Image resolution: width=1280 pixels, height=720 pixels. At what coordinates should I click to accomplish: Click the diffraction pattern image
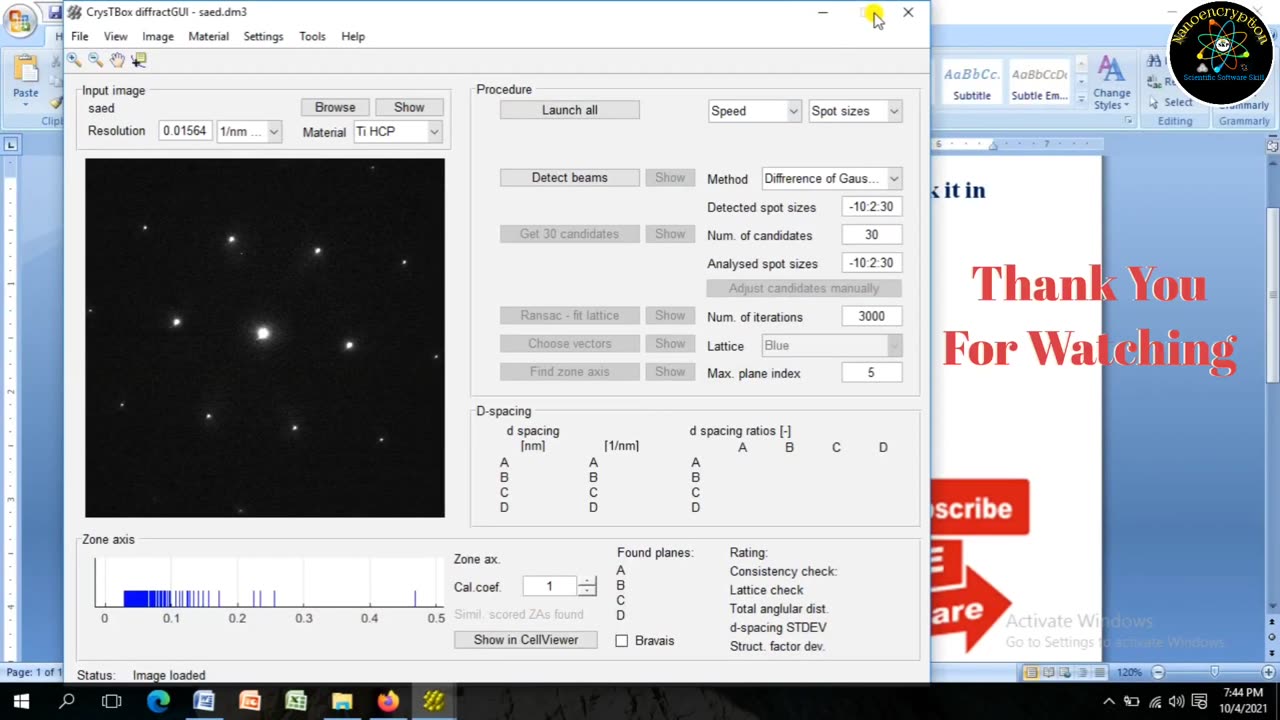click(x=265, y=338)
